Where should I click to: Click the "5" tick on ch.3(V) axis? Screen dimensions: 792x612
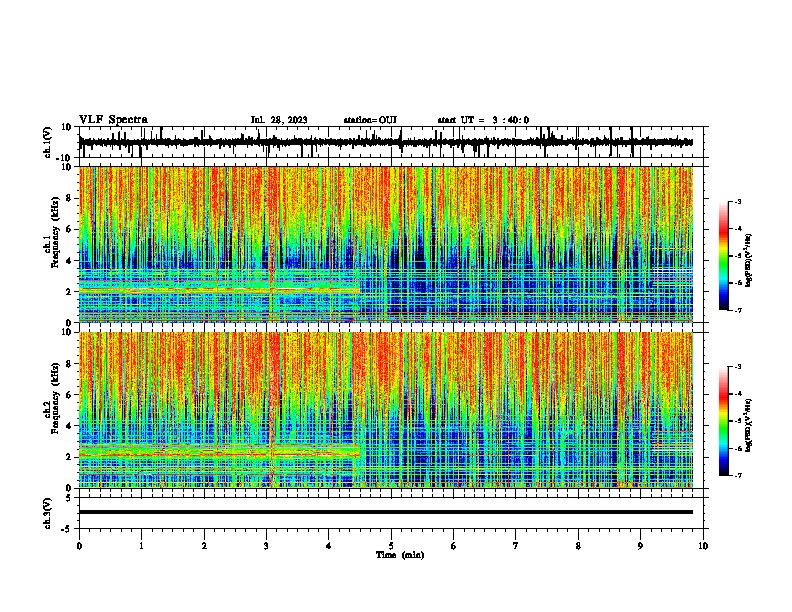69,498
